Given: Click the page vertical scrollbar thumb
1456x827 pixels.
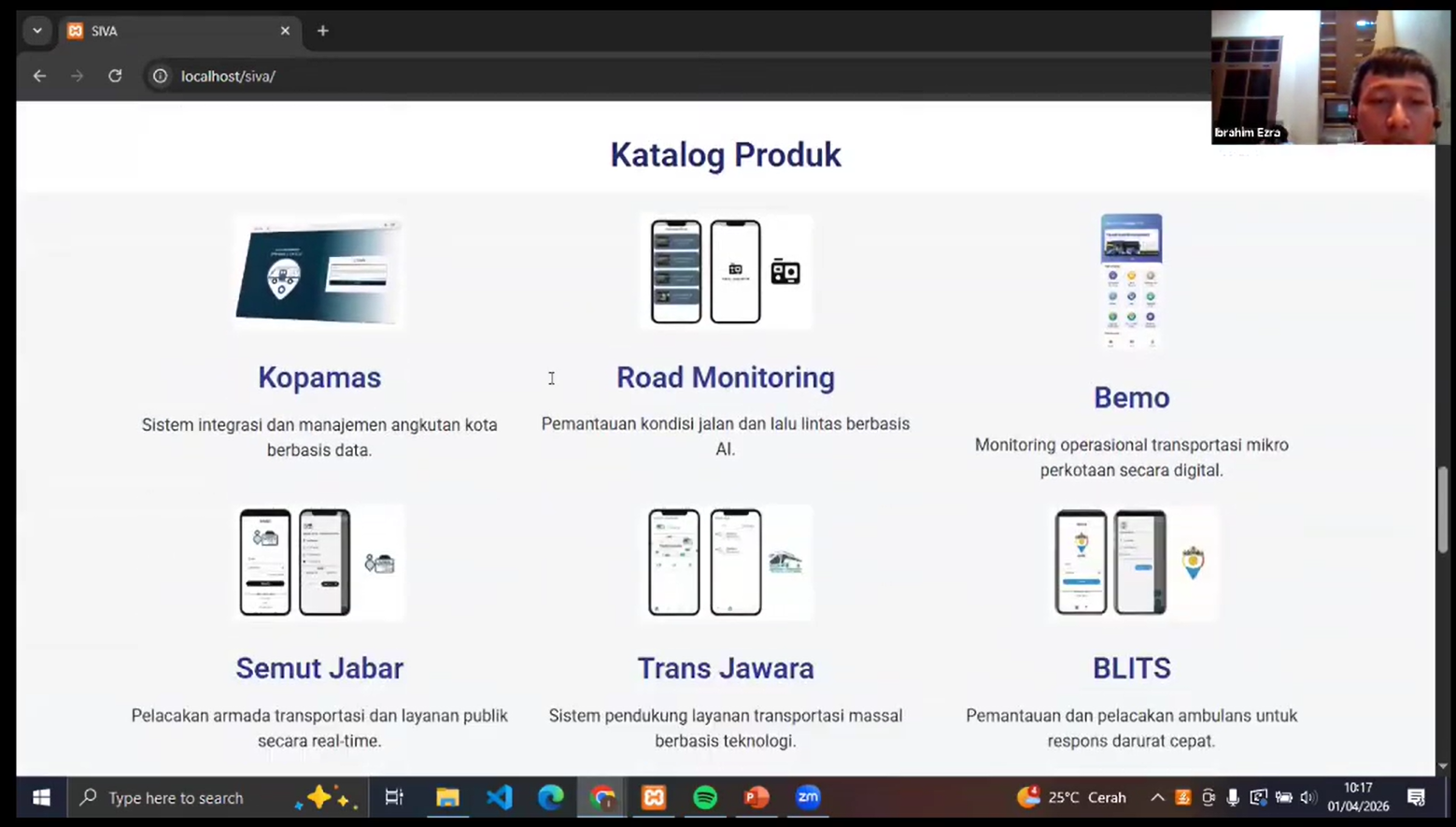Looking at the screenshot, I should click(1443, 509).
